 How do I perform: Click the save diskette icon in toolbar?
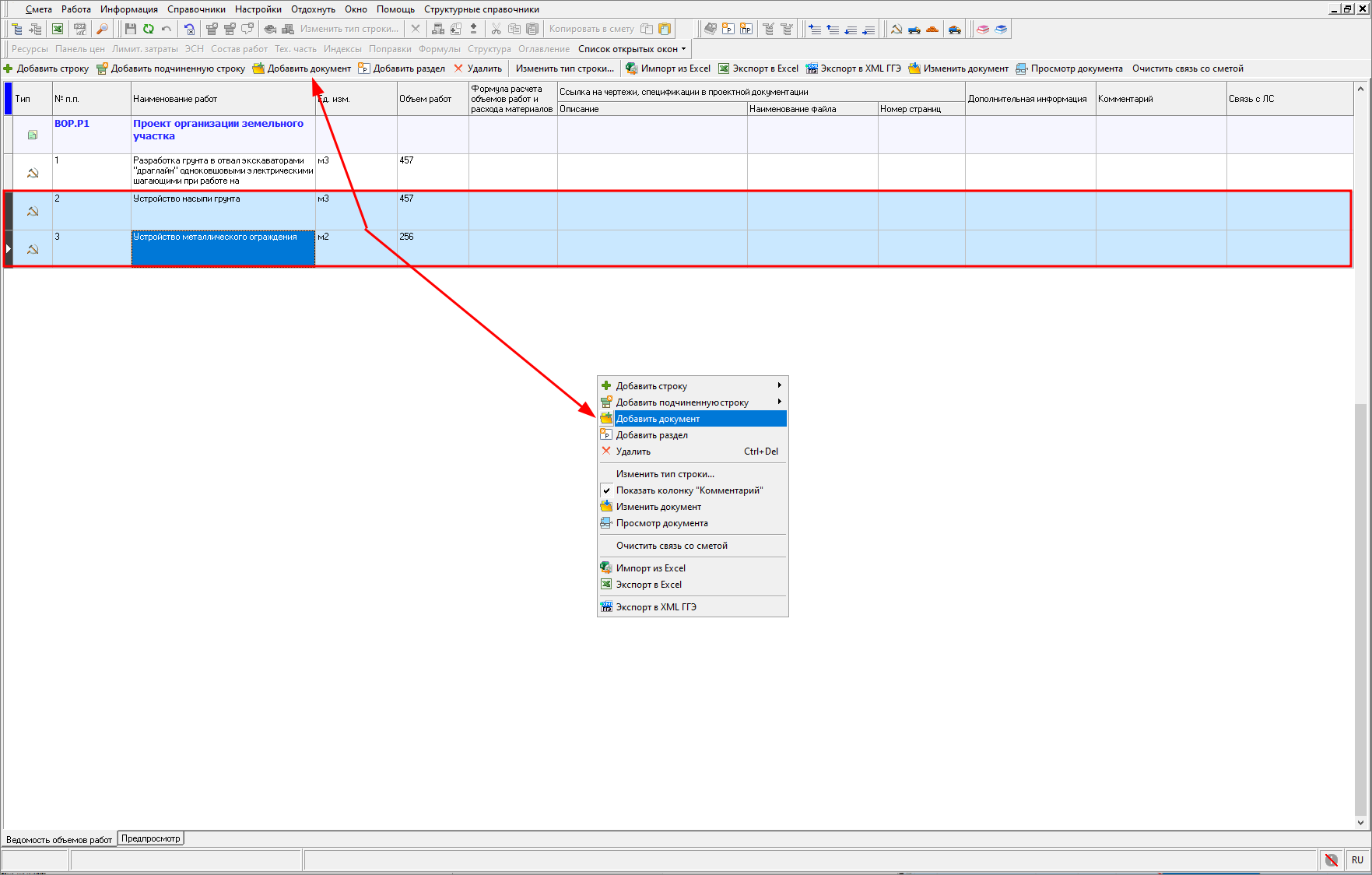point(130,29)
